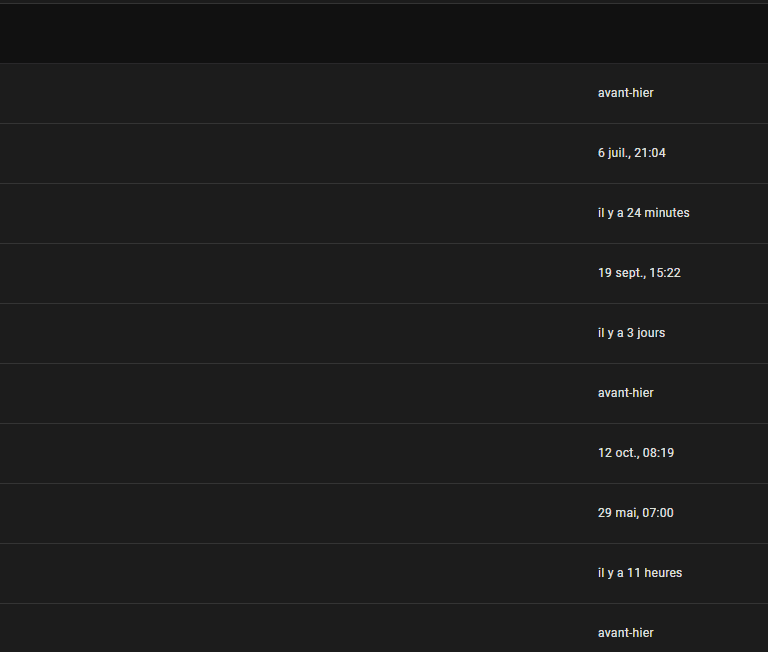This screenshot has height=652, width=768.
Task: Click the "il y a 11 heures" timestamp
Action: [640, 573]
